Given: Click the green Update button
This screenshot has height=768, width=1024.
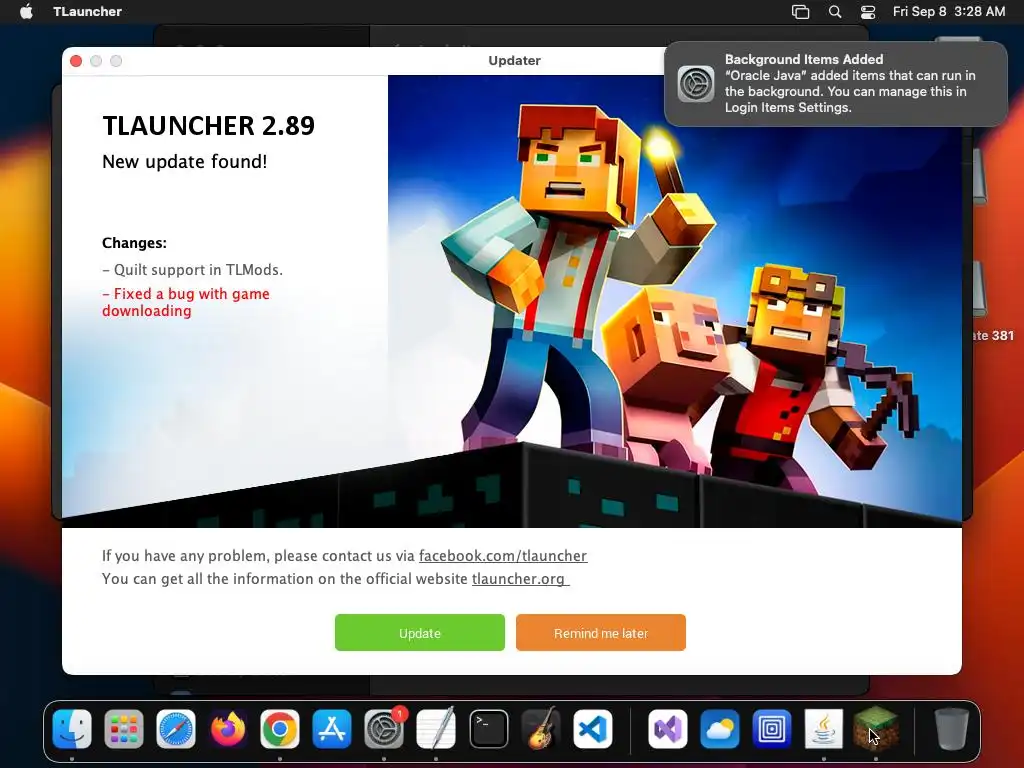Looking at the screenshot, I should click(419, 632).
